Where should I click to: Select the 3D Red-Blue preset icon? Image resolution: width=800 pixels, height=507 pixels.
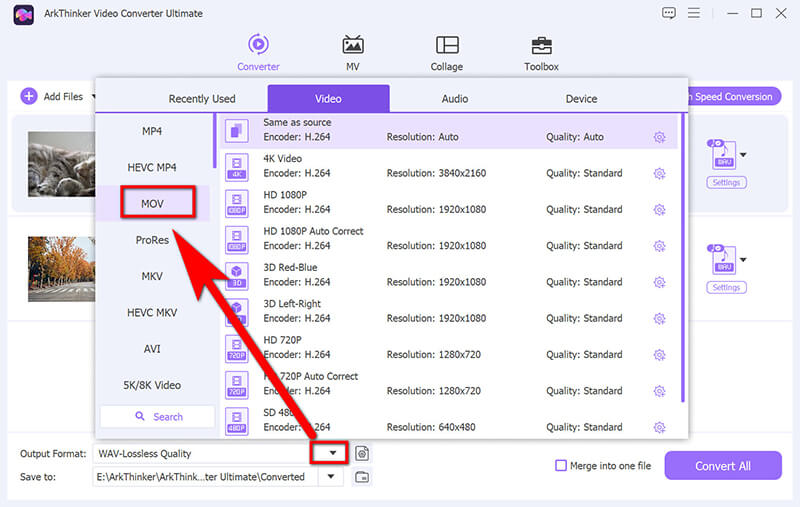(x=237, y=276)
